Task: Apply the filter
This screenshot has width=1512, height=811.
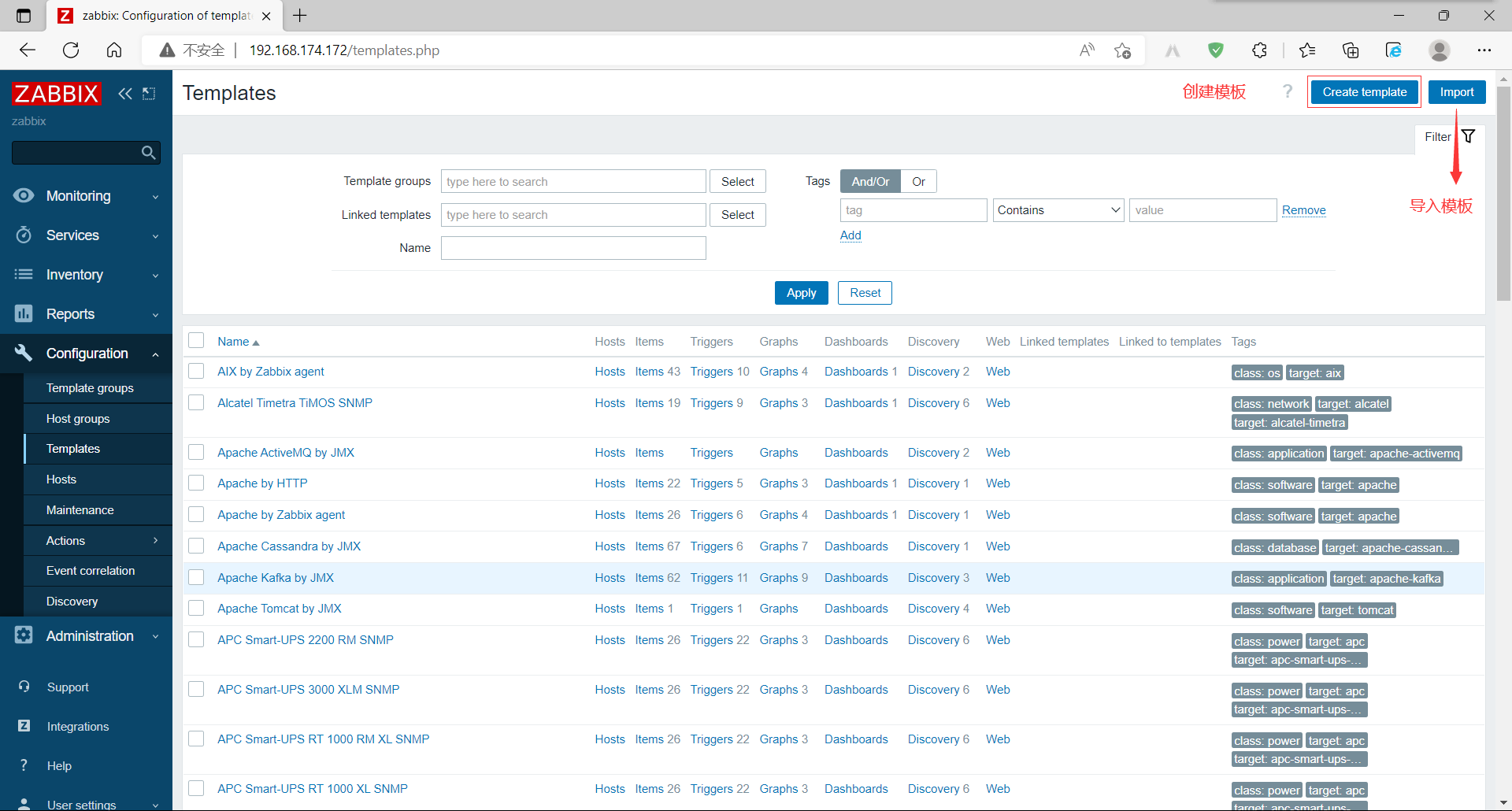Action: point(801,293)
